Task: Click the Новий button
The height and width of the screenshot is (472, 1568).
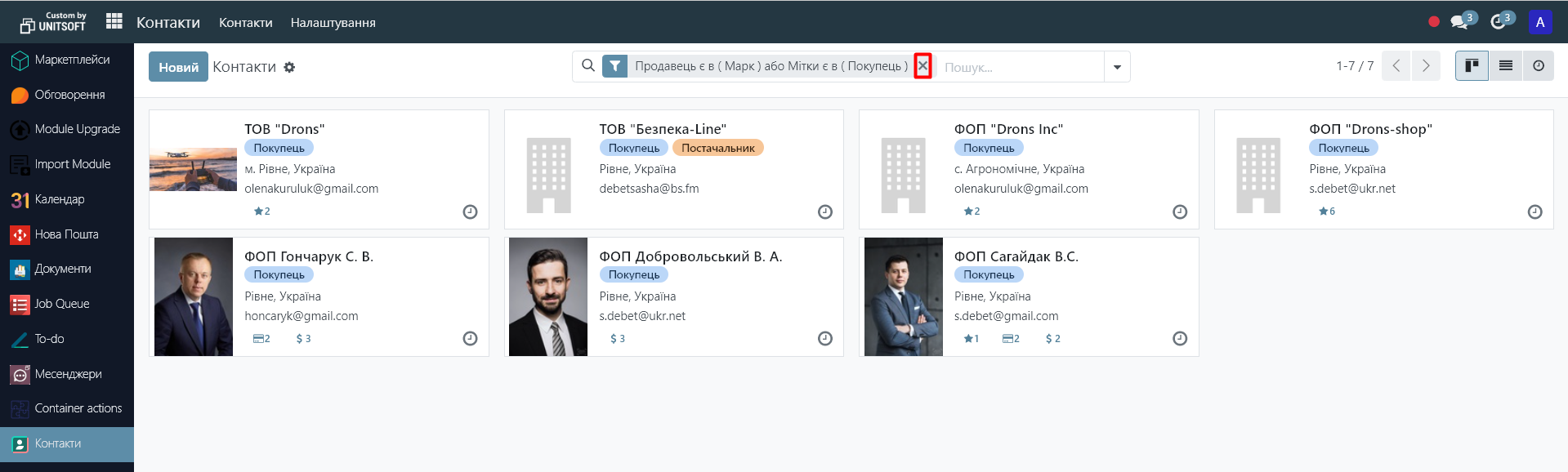Action: pyautogui.click(x=178, y=67)
